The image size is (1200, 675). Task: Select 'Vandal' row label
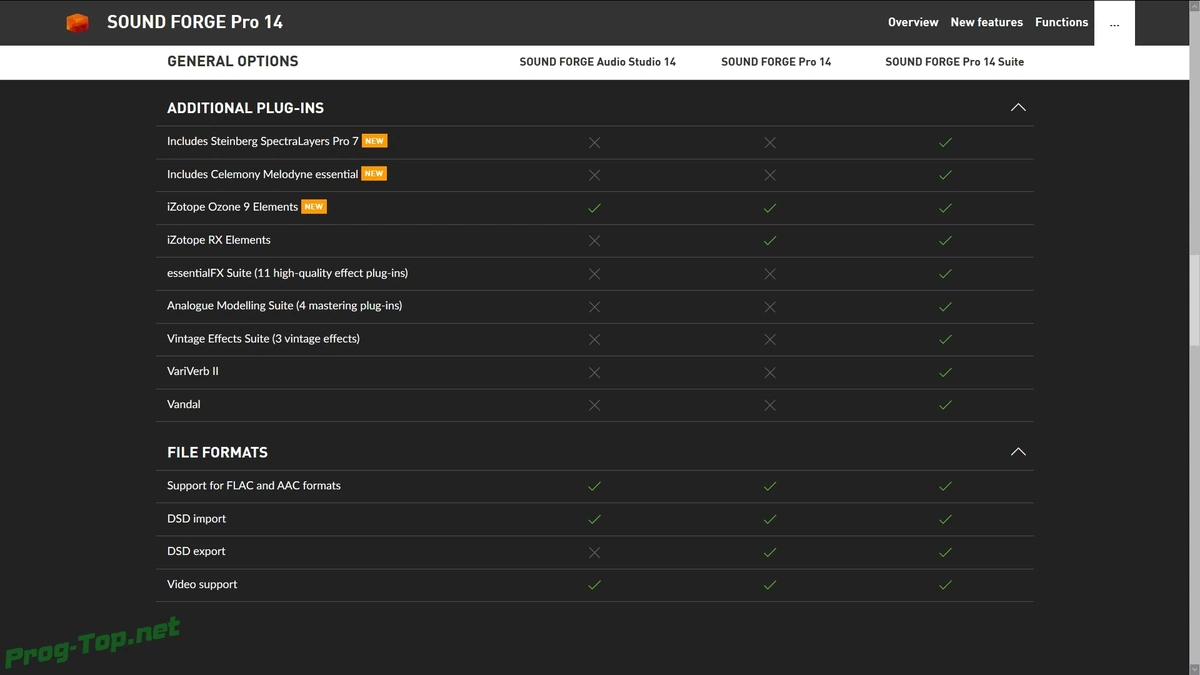click(184, 404)
